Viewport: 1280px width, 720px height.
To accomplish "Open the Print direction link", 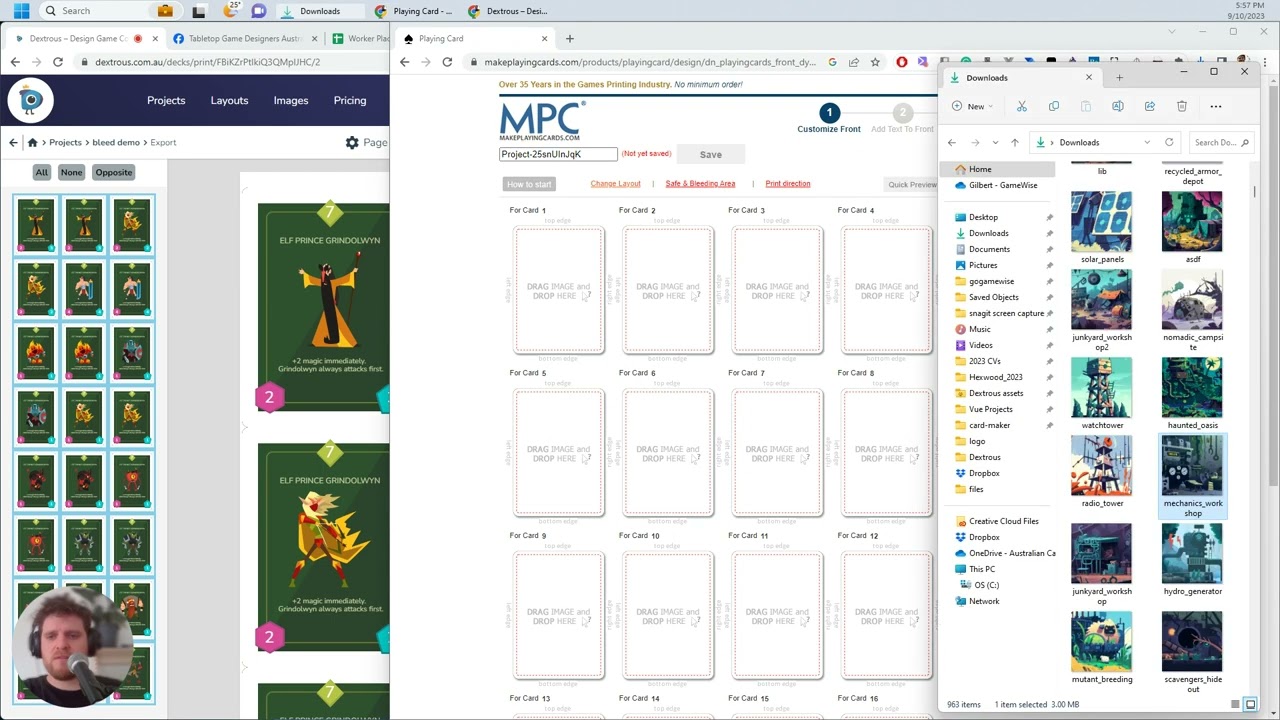I will 788,184.
